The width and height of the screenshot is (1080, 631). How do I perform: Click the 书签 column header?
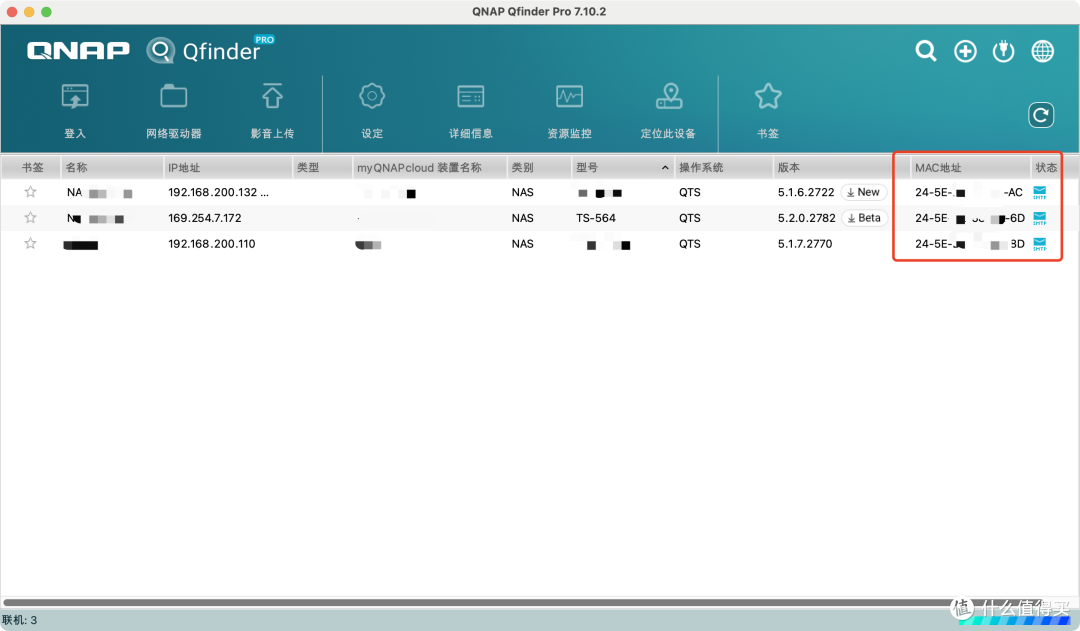(32, 167)
